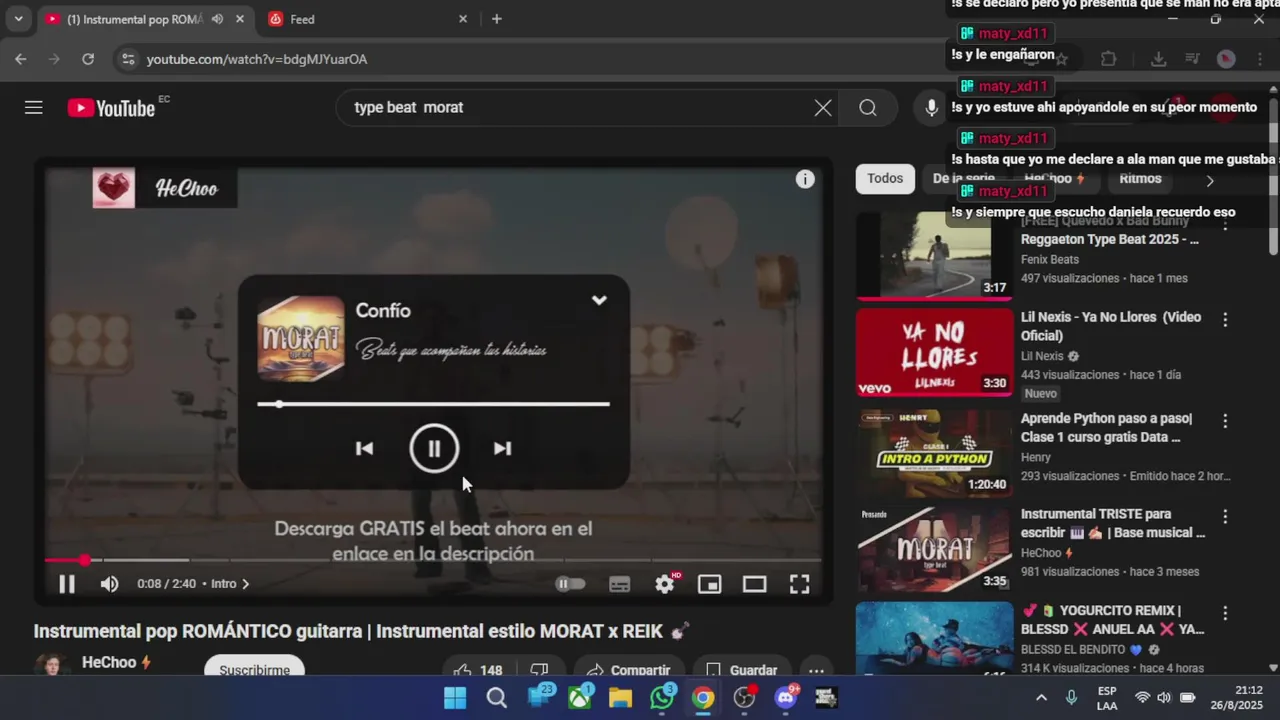Select the Todos filter chip
The image size is (1280, 720).
tap(885, 179)
